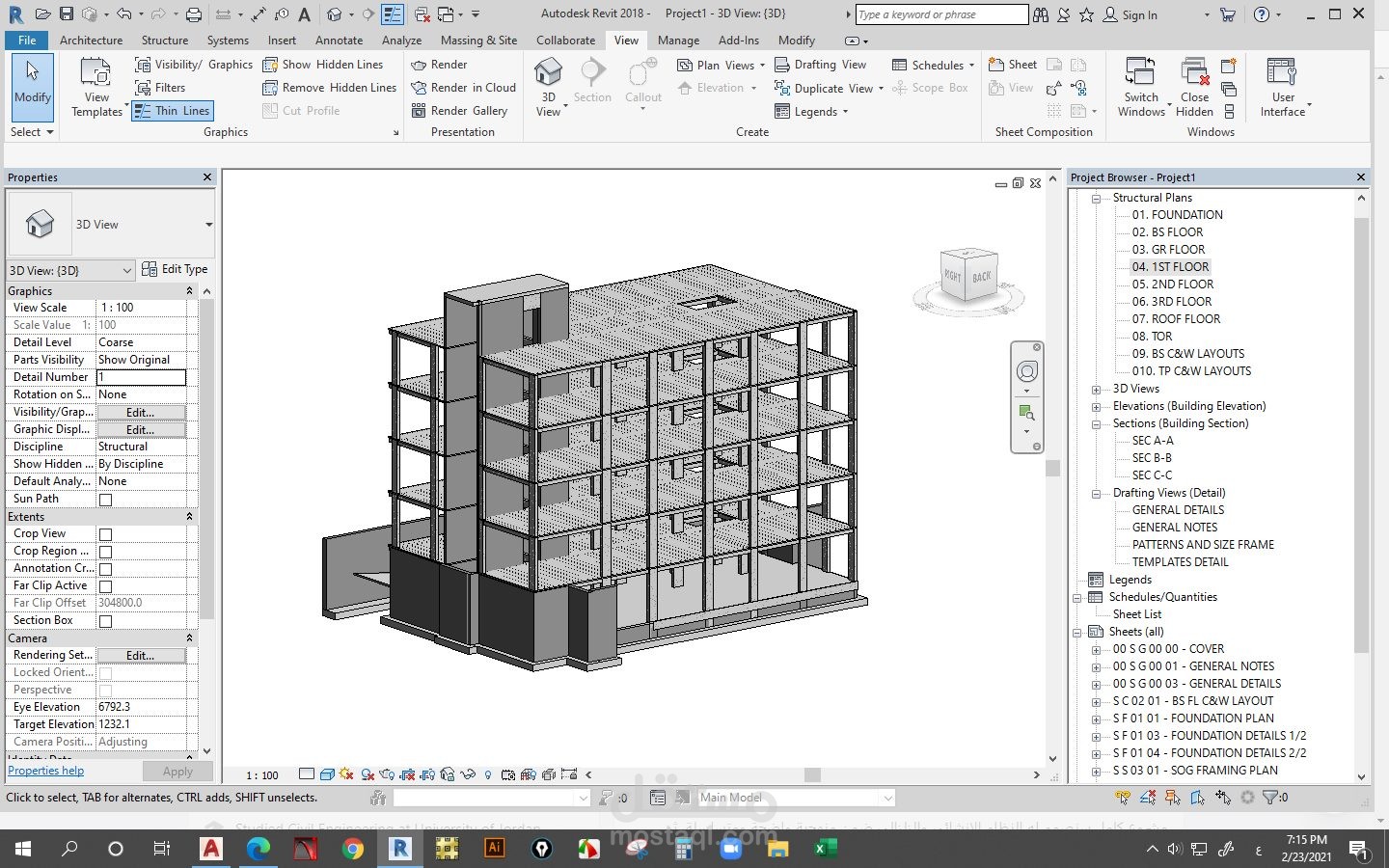Open the File menu tab
Image resolution: width=1389 pixels, height=868 pixels.
pos(27,41)
